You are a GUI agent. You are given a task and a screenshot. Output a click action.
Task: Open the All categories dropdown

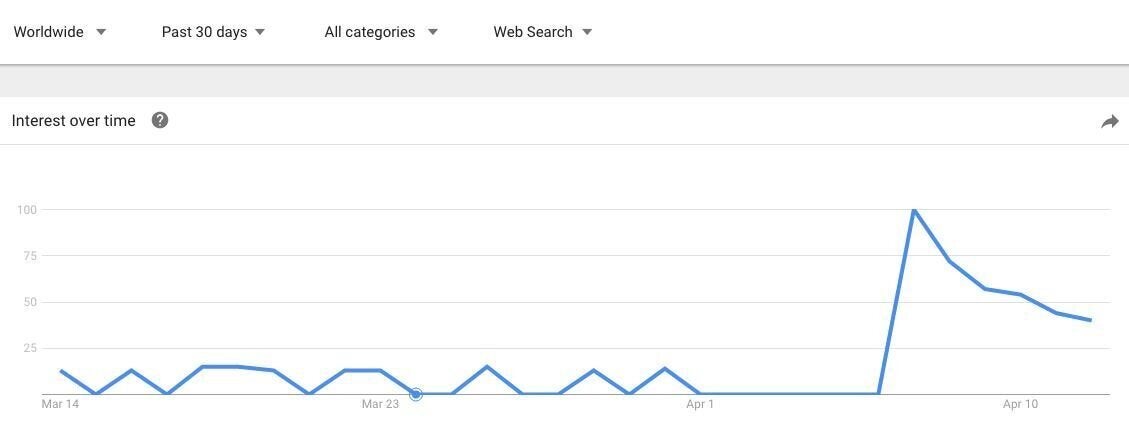(381, 32)
